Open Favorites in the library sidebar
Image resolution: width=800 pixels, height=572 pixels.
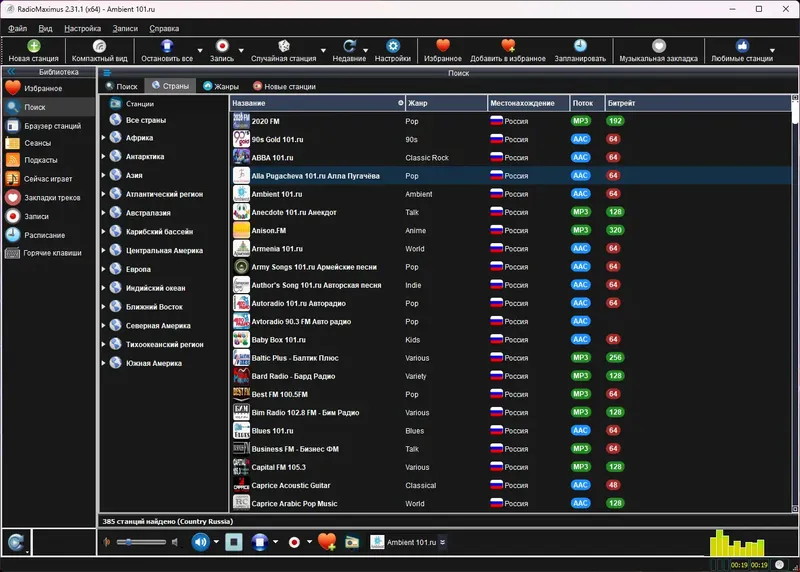[x=48, y=88]
